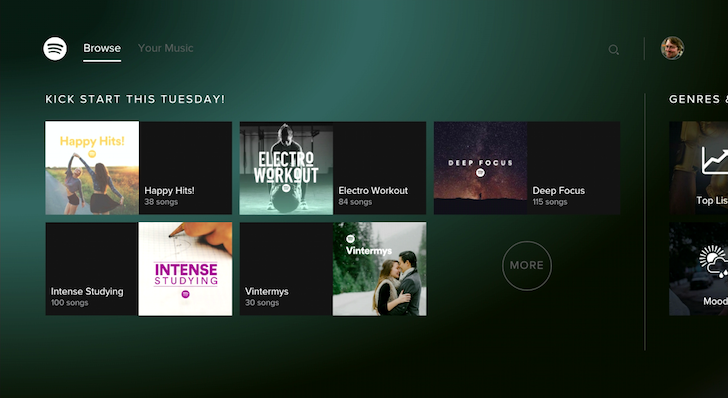The image size is (728, 398).
Task: Select the Top Lists chart icon
Action: coord(714,160)
